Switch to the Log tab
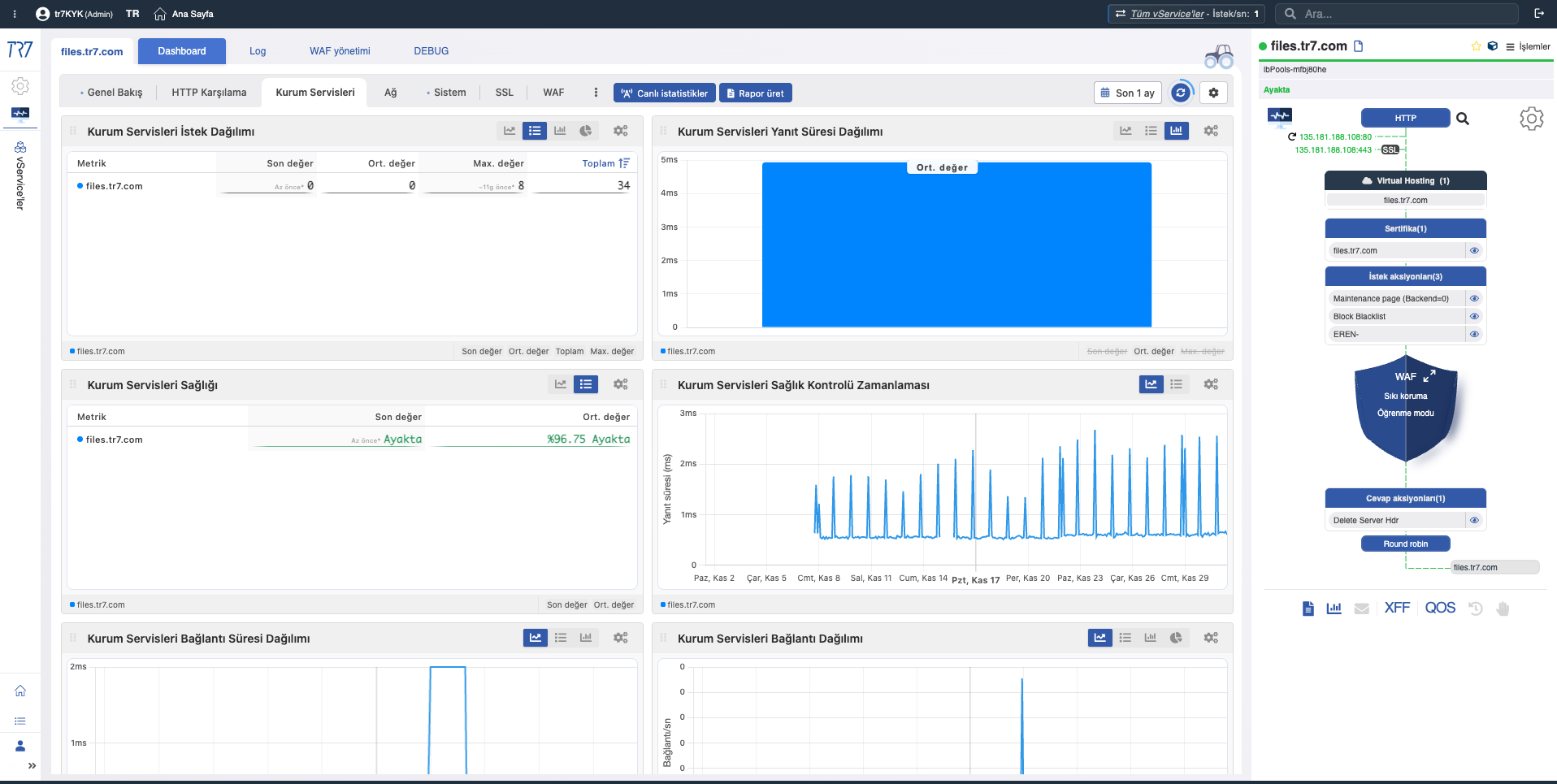This screenshot has width=1557, height=784. tap(258, 51)
